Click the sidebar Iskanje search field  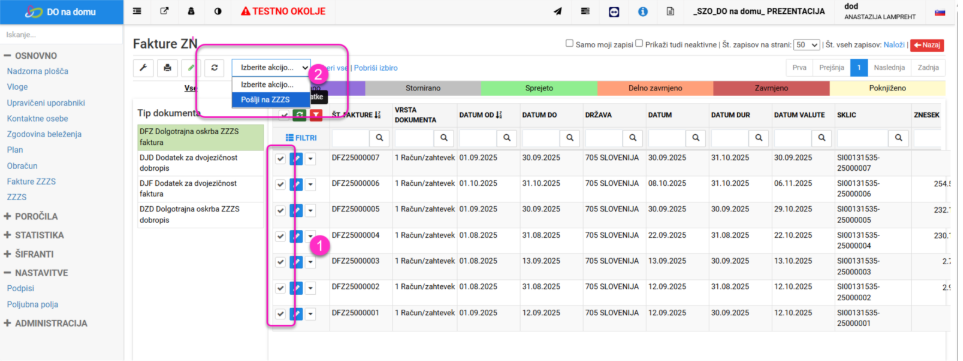point(61,34)
